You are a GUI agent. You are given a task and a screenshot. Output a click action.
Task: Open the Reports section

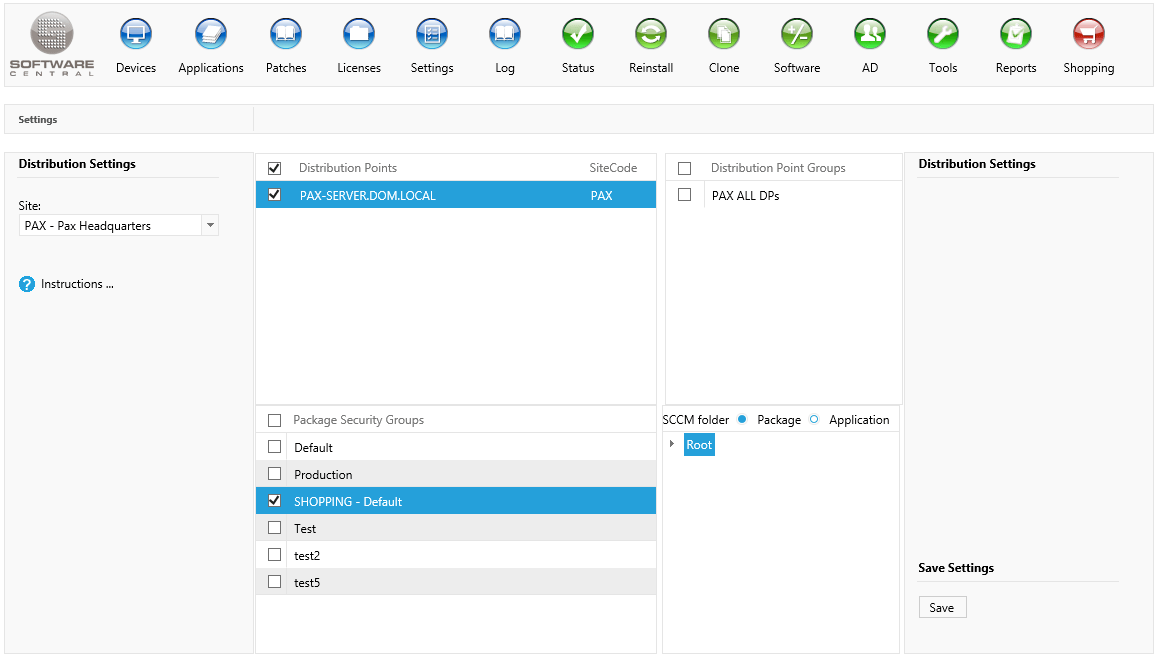click(1015, 42)
